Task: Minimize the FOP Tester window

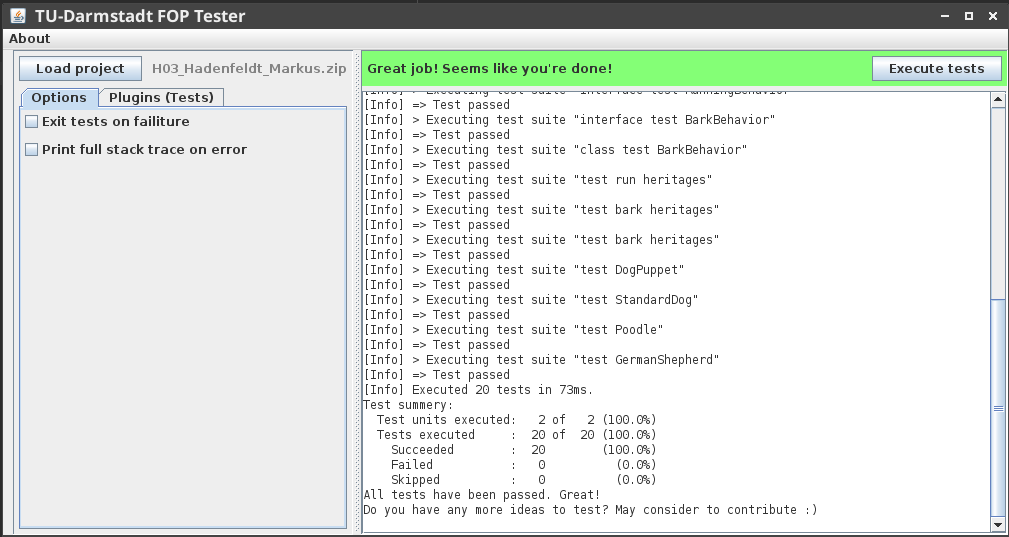Action: click(x=945, y=16)
